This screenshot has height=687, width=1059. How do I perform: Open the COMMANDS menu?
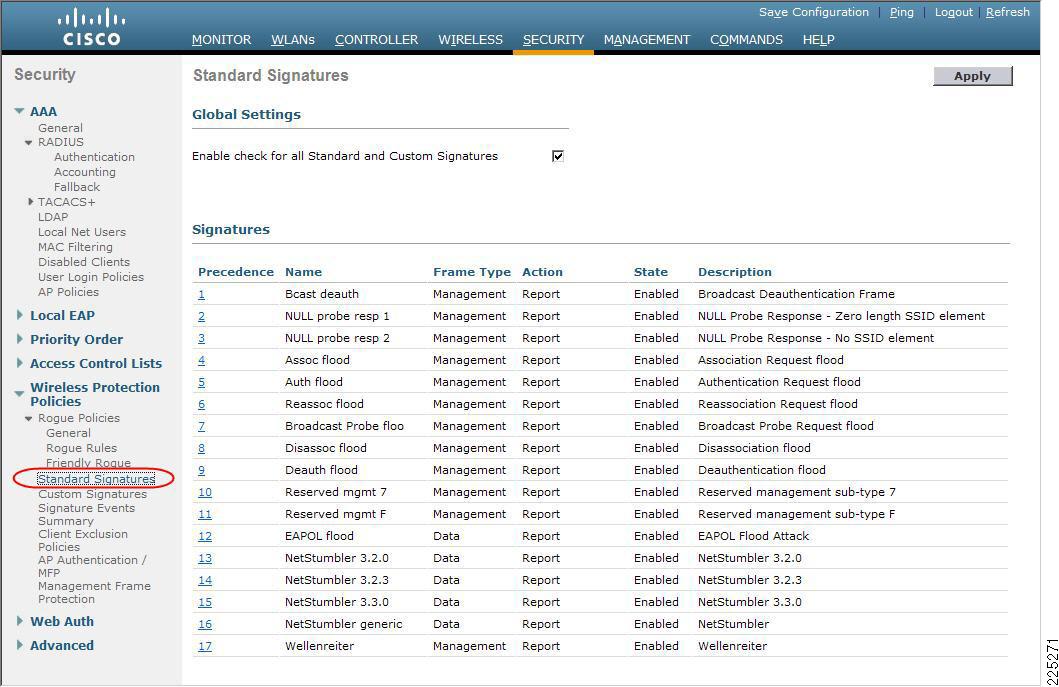coord(746,40)
